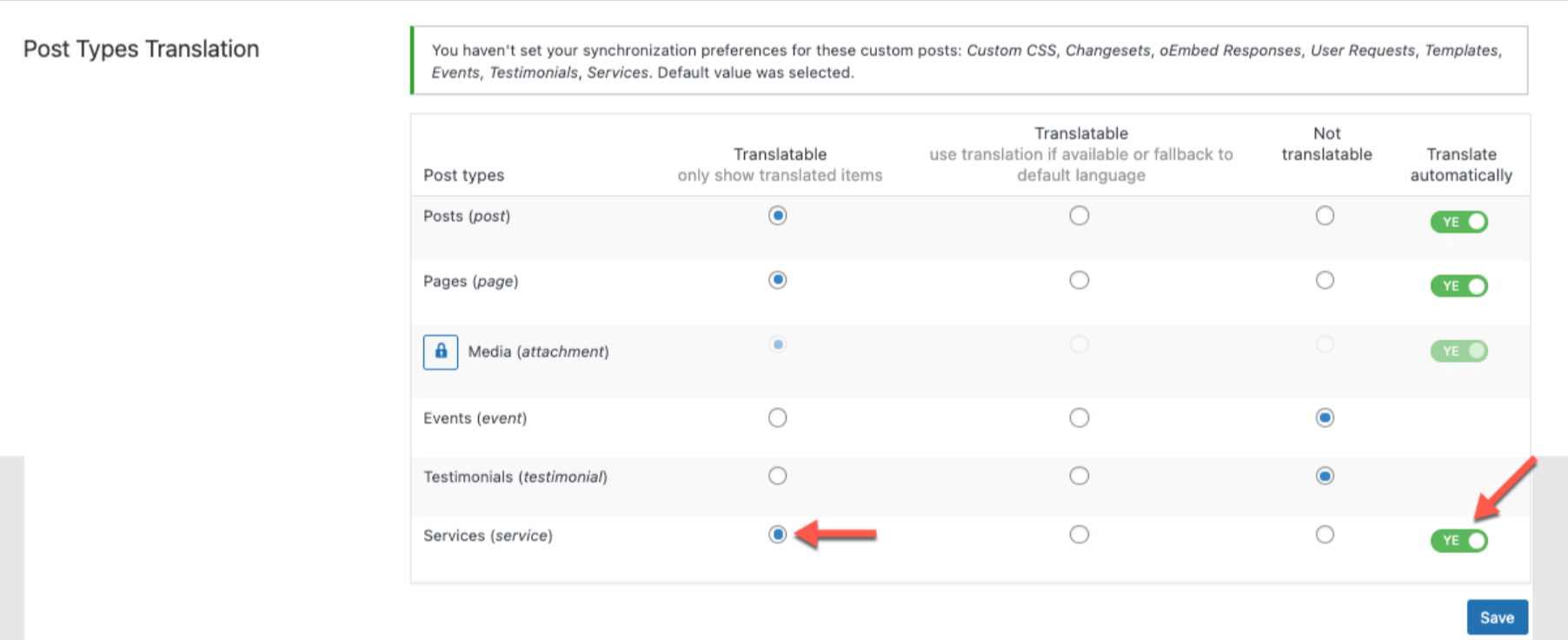Select Not translatable radio for Testimonials

[x=1325, y=476]
